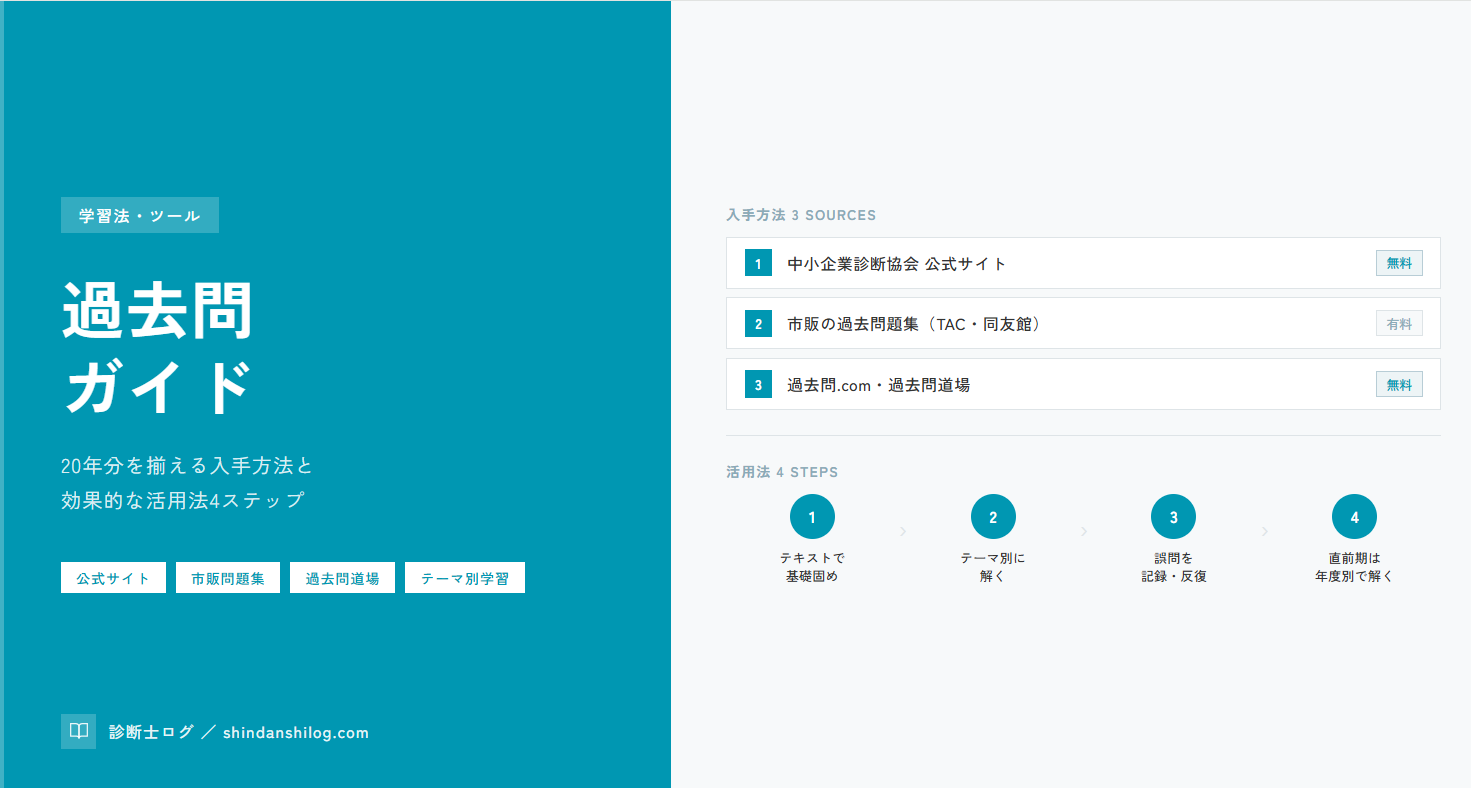Click the 学習法・ツール category label
Image resolution: width=1471 pixels, height=788 pixels.
[x=140, y=216]
